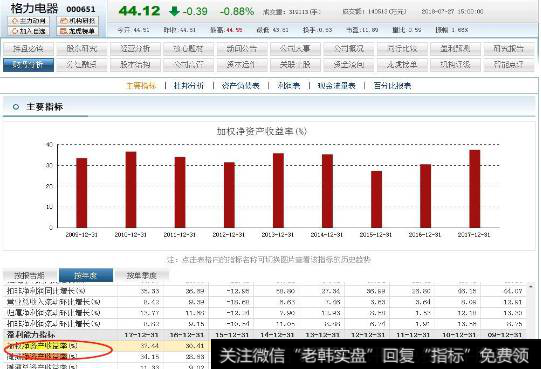This screenshot has width=541, height=369.
Task: Click the 营业总收入滚动环比增长(%) row label
Action: pyautogui.click(x=53, y=302)
